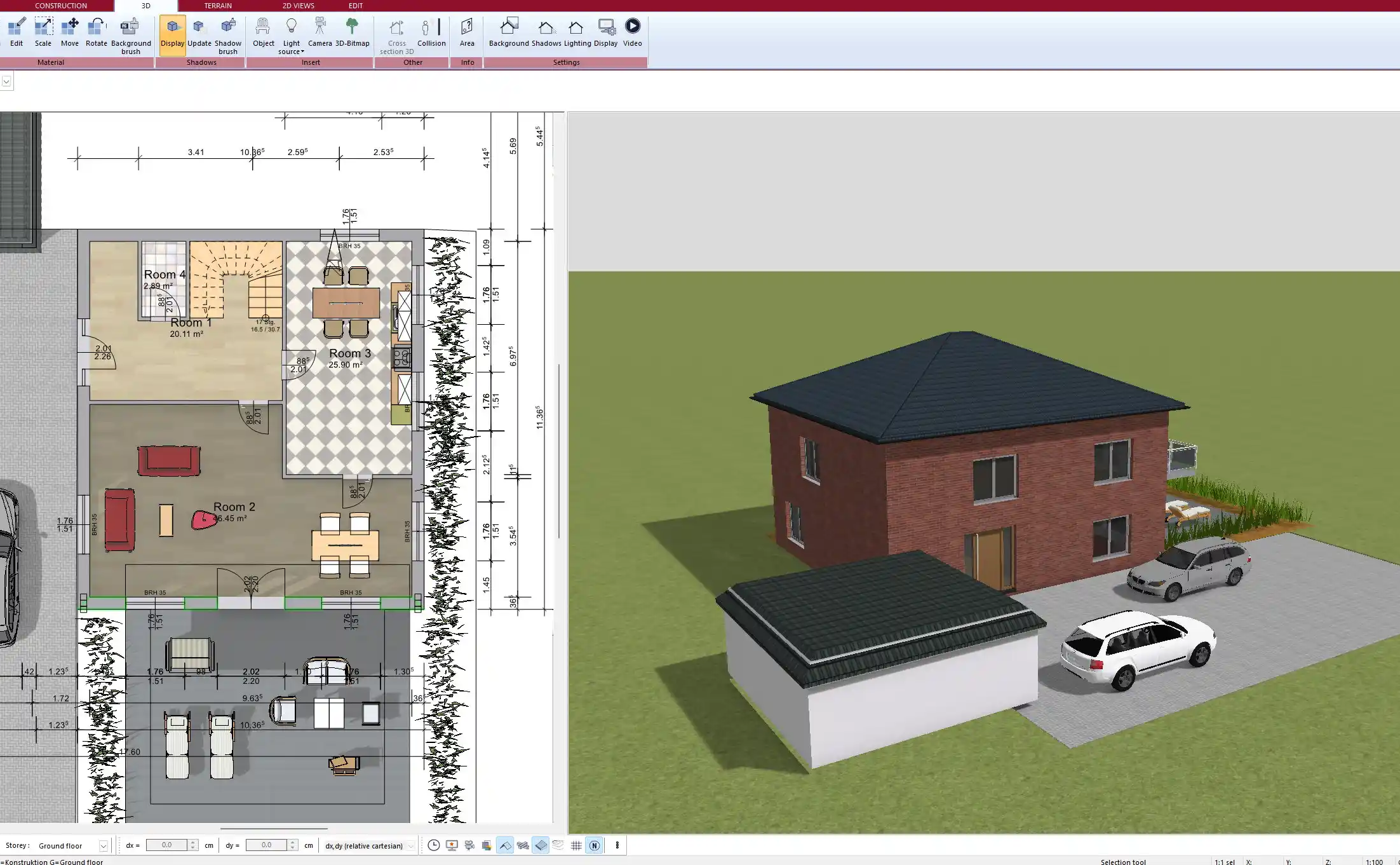Enable Collision detection

click(x=431, y=32)
